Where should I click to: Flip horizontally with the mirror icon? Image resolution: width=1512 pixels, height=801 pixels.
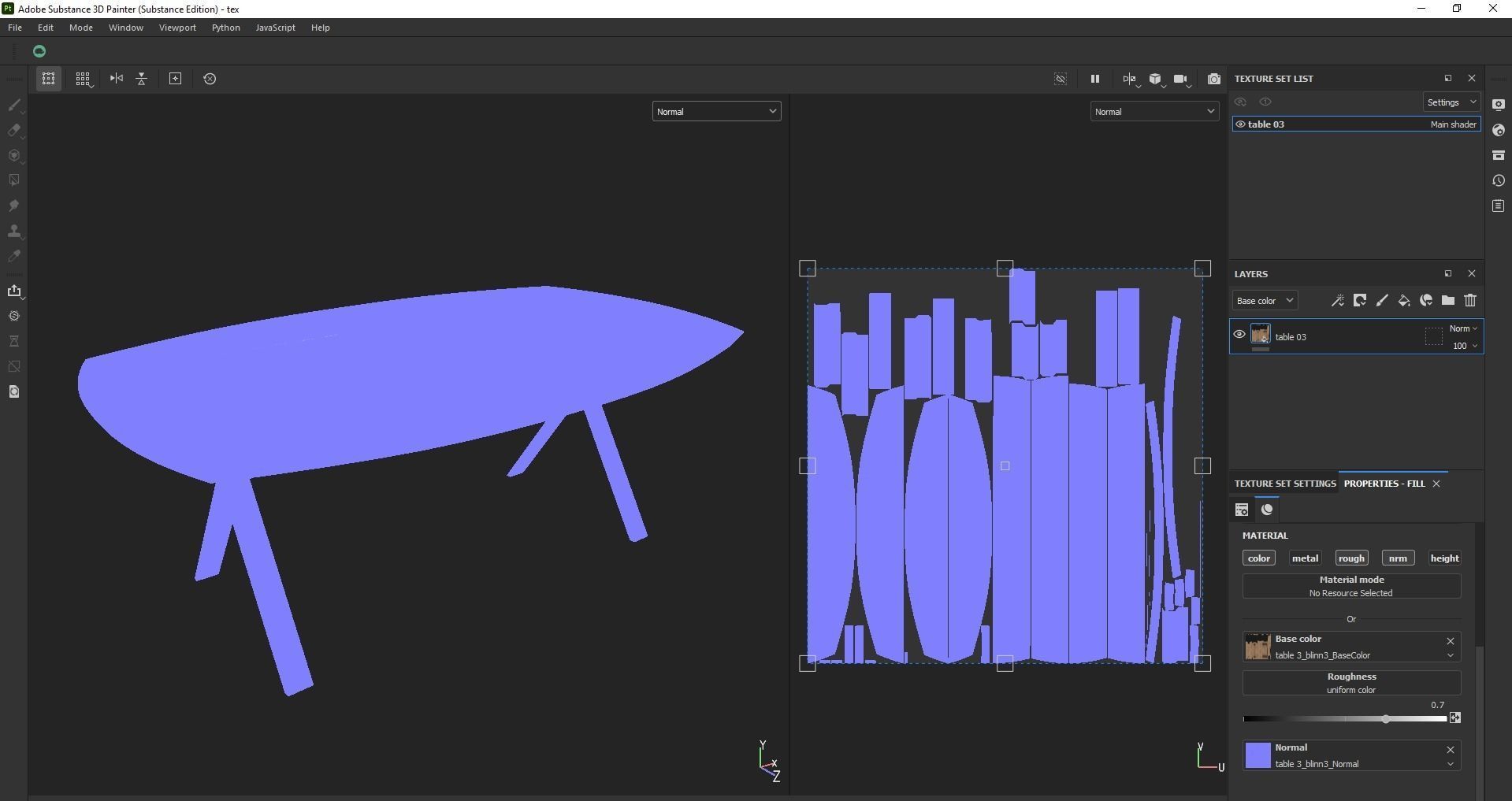point(117,79)
